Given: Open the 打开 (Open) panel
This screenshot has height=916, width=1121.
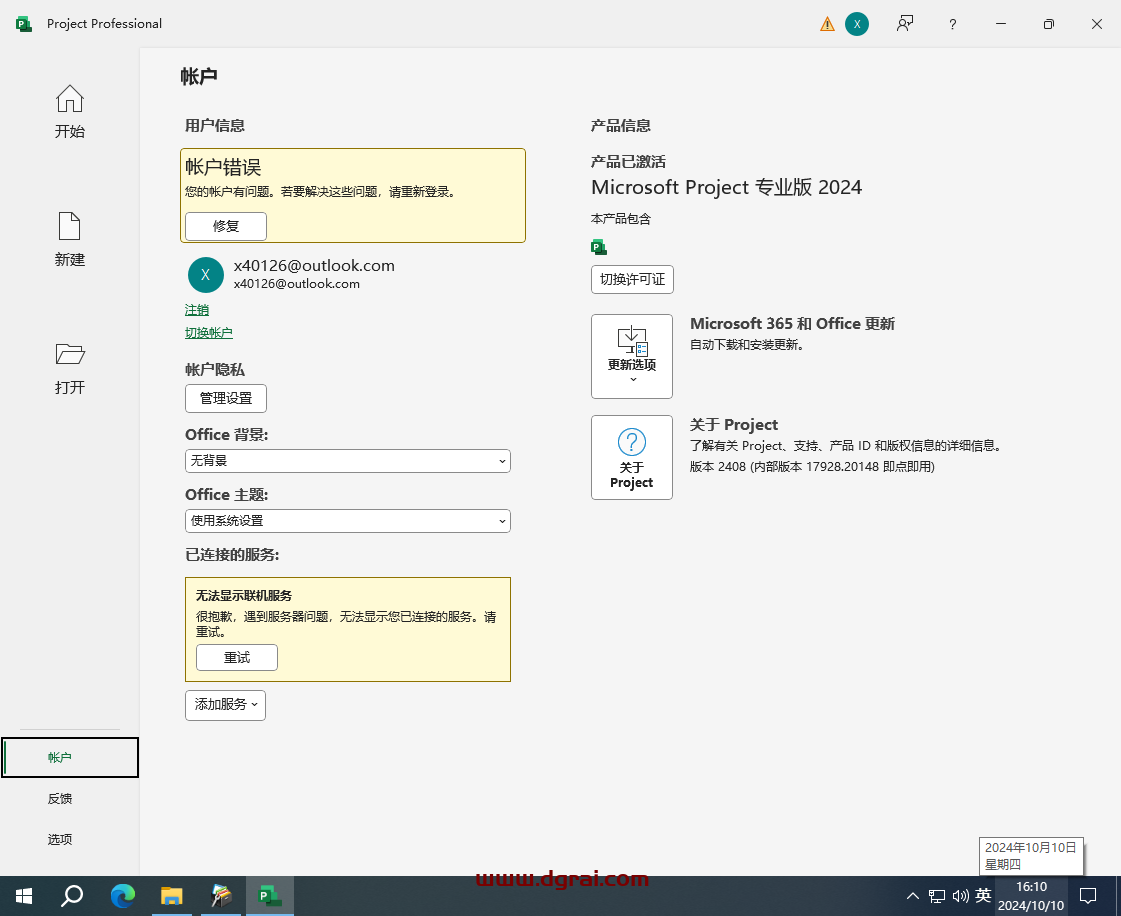Looking at the screenshot, I should 69,368.
